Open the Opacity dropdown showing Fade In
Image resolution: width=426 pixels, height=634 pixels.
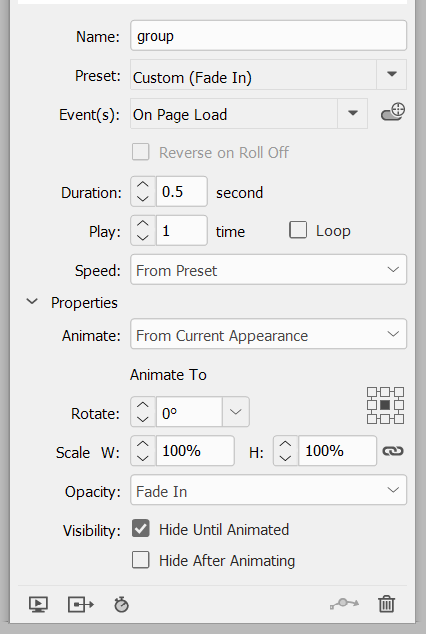point(268,490)
